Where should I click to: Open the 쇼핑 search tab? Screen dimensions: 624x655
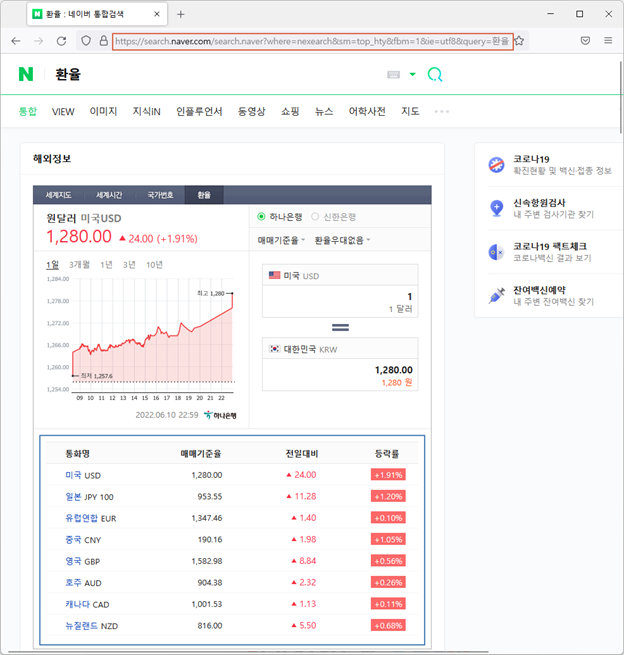290,112
